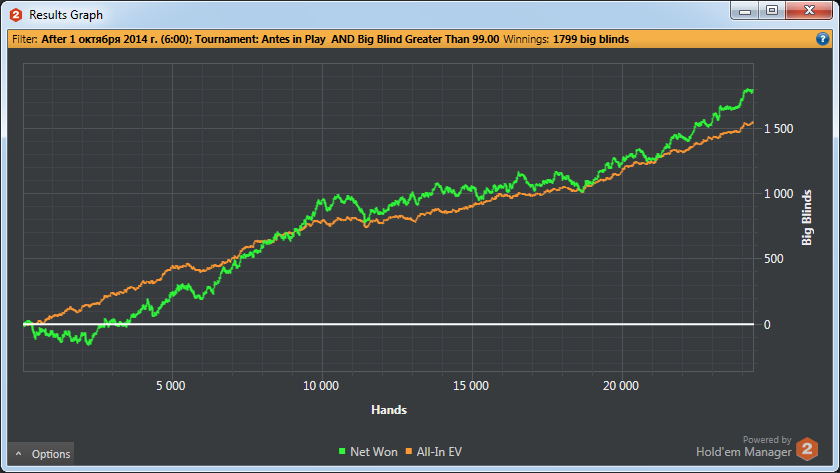Click the 10 000 hands axis tick
840x473 pixels.
(321, 385)
